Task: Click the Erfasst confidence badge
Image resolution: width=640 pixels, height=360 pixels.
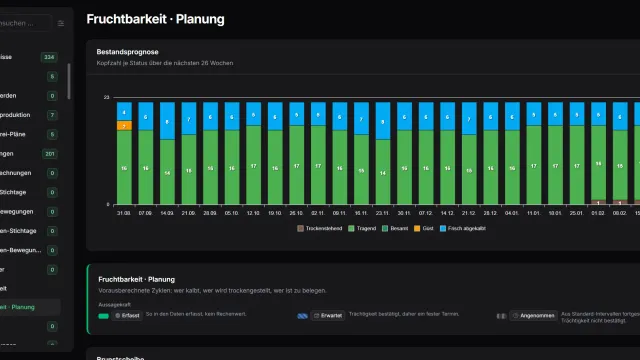Action: coord(127,316)
